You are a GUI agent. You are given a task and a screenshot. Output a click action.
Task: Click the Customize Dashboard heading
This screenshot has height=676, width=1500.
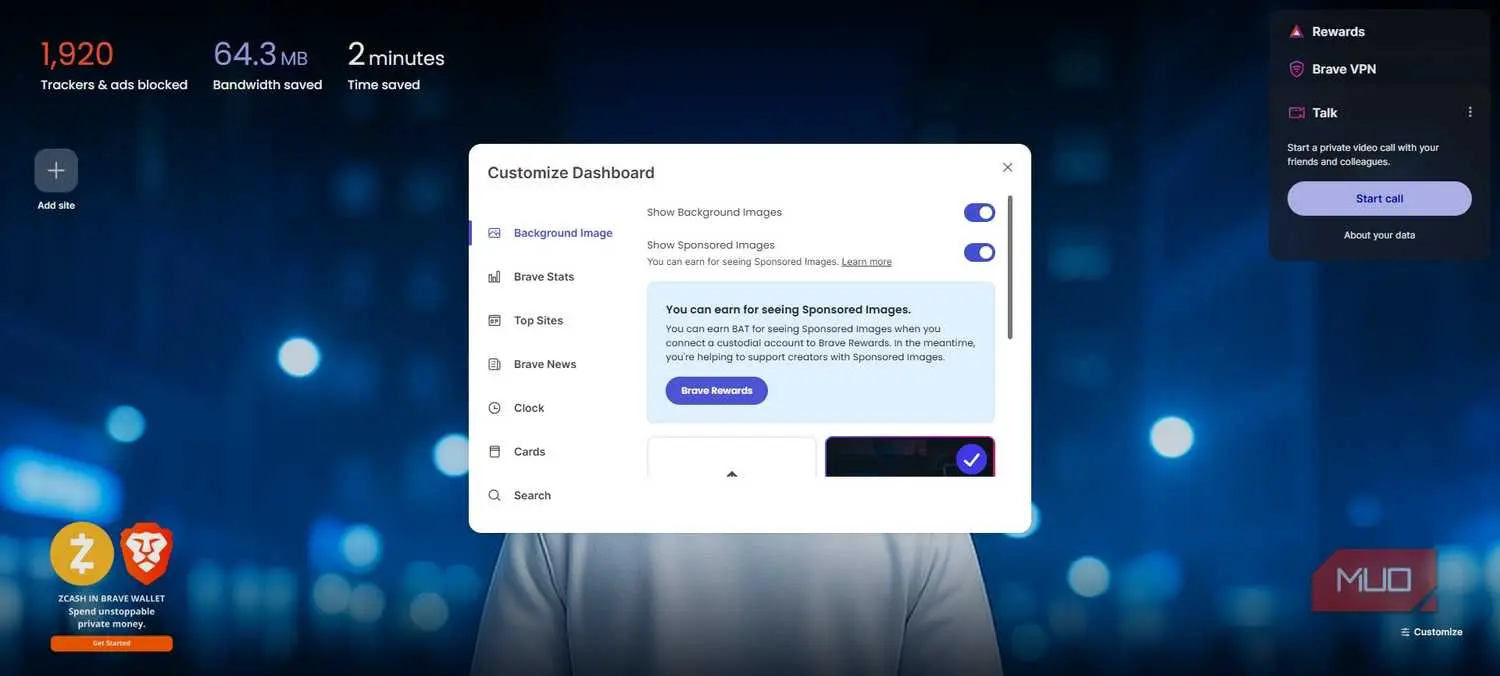click(571, 173)
